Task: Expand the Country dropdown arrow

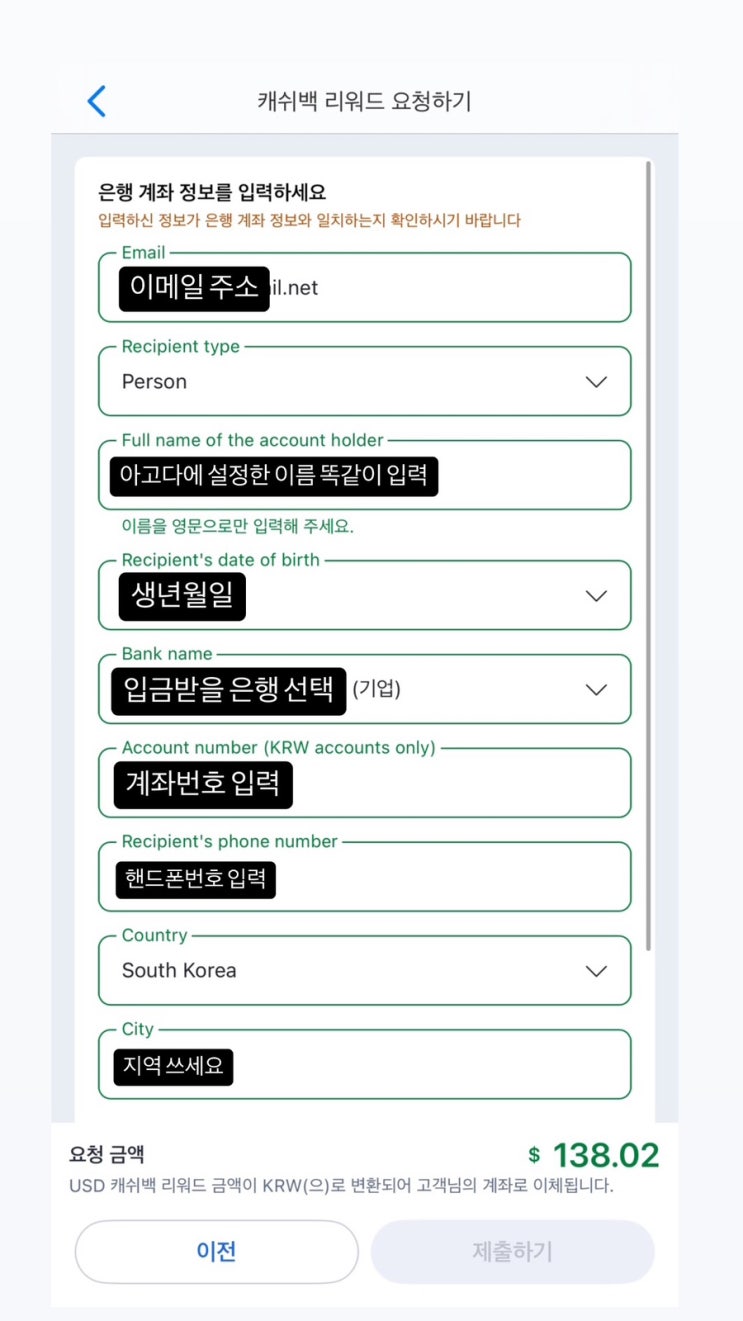Action: tap(596, 971)
